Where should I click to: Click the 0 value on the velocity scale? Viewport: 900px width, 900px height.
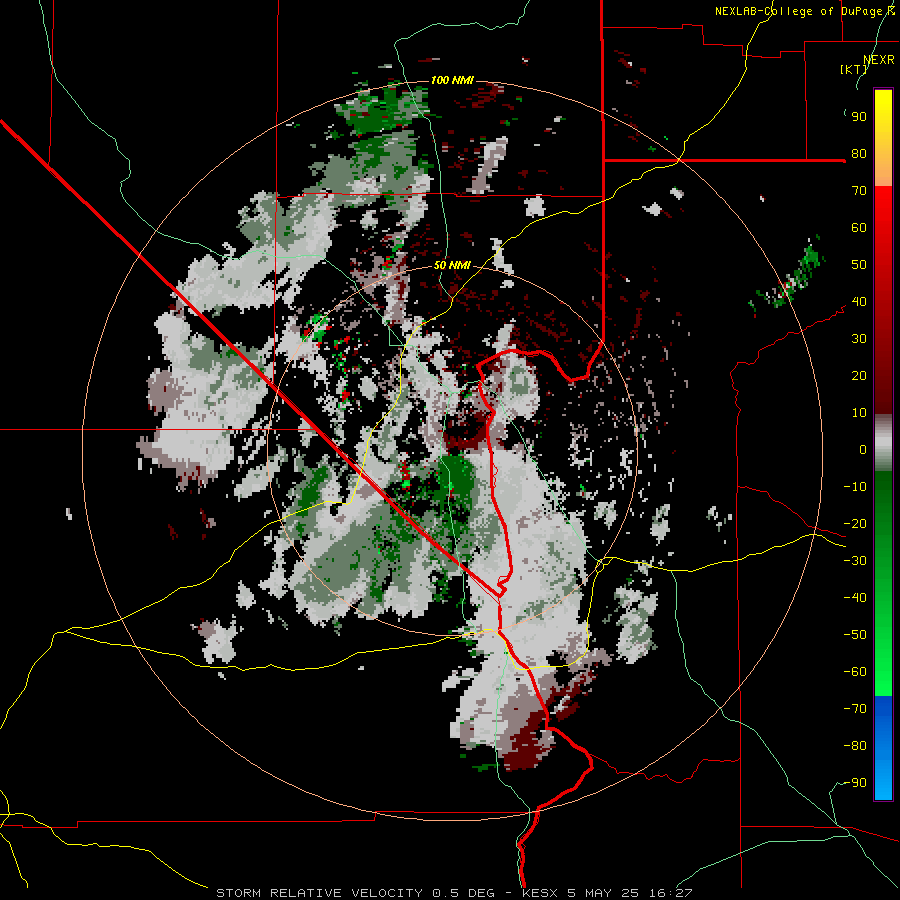pos(863,450)
